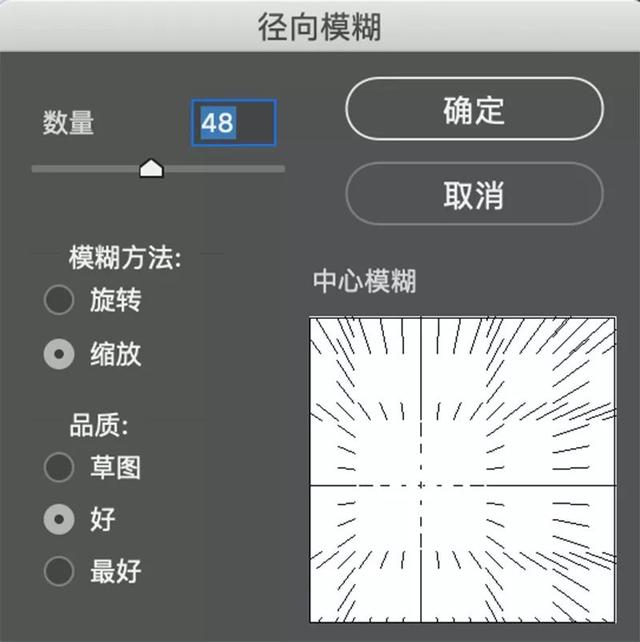Click the 品质 label
640x642 pixels.
tap(99, 425)
